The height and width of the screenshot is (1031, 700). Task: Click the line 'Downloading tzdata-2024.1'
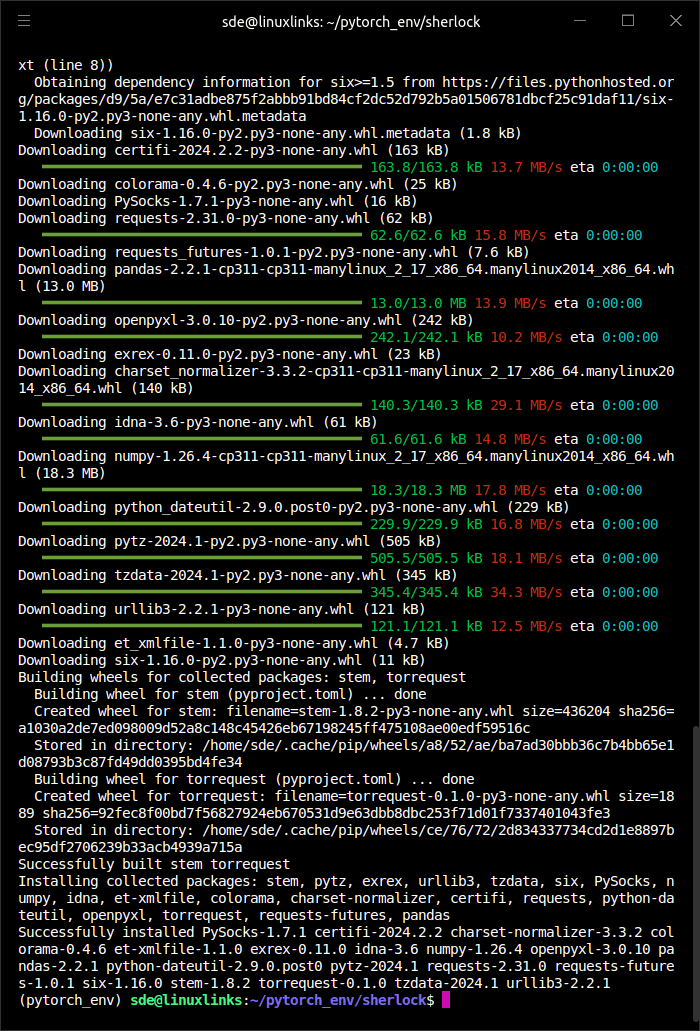pos(237,575)
